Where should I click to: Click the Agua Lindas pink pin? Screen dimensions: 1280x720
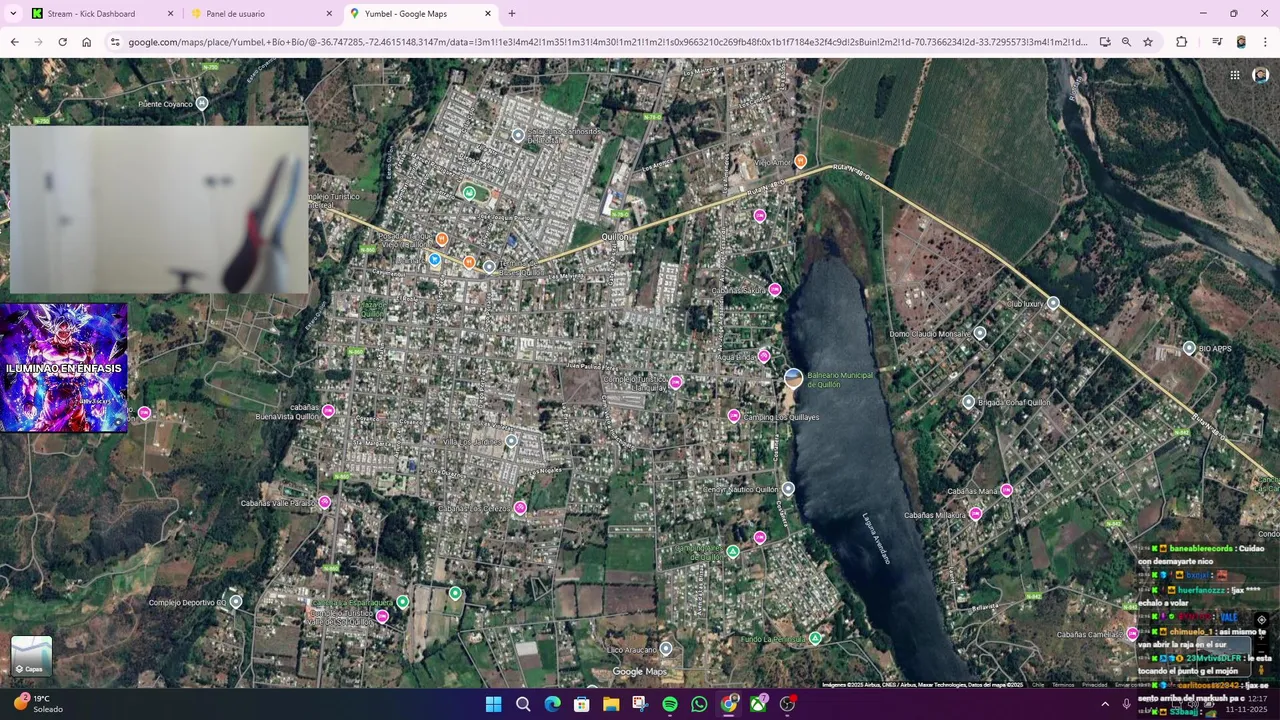[x=764, y=356]
